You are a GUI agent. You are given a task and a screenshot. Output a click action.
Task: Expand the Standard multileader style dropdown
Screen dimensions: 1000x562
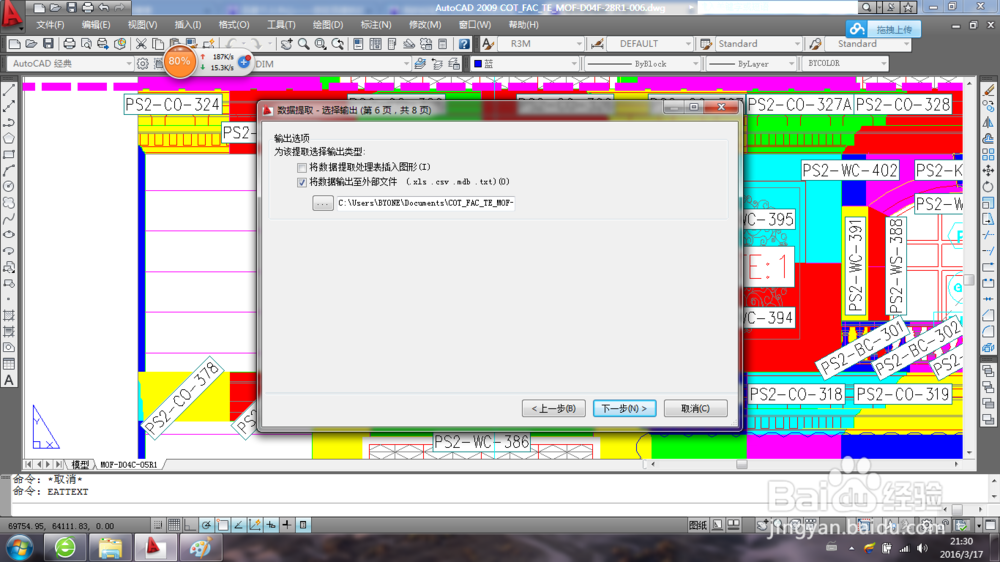[906, 43]
